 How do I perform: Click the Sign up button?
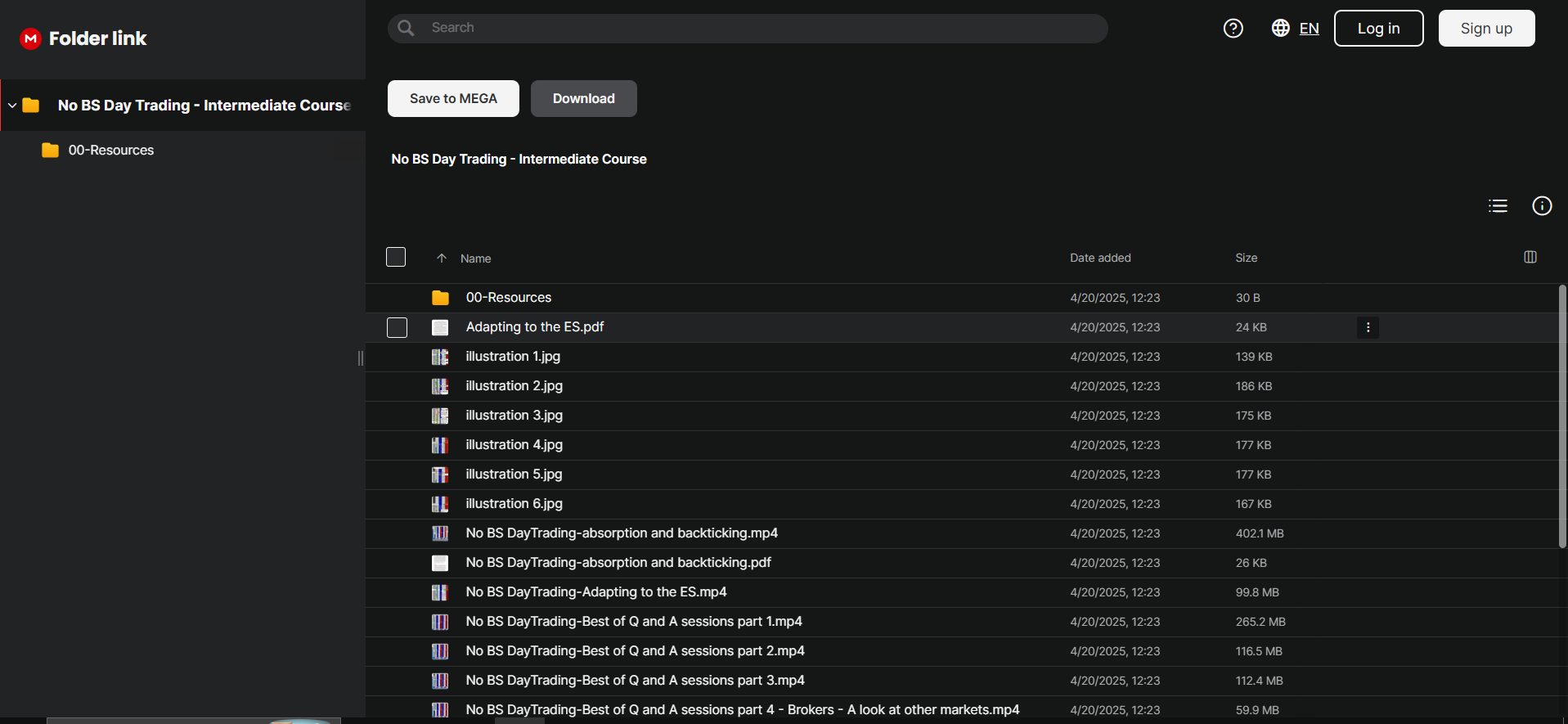[1486, 29]
